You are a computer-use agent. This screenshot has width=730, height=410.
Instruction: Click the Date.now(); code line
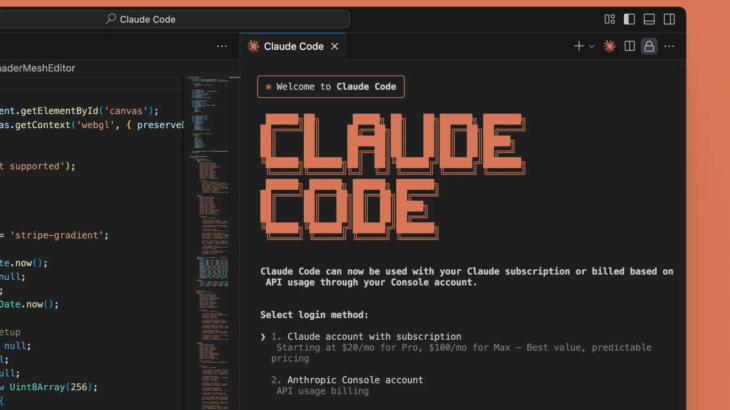[29, 304]
